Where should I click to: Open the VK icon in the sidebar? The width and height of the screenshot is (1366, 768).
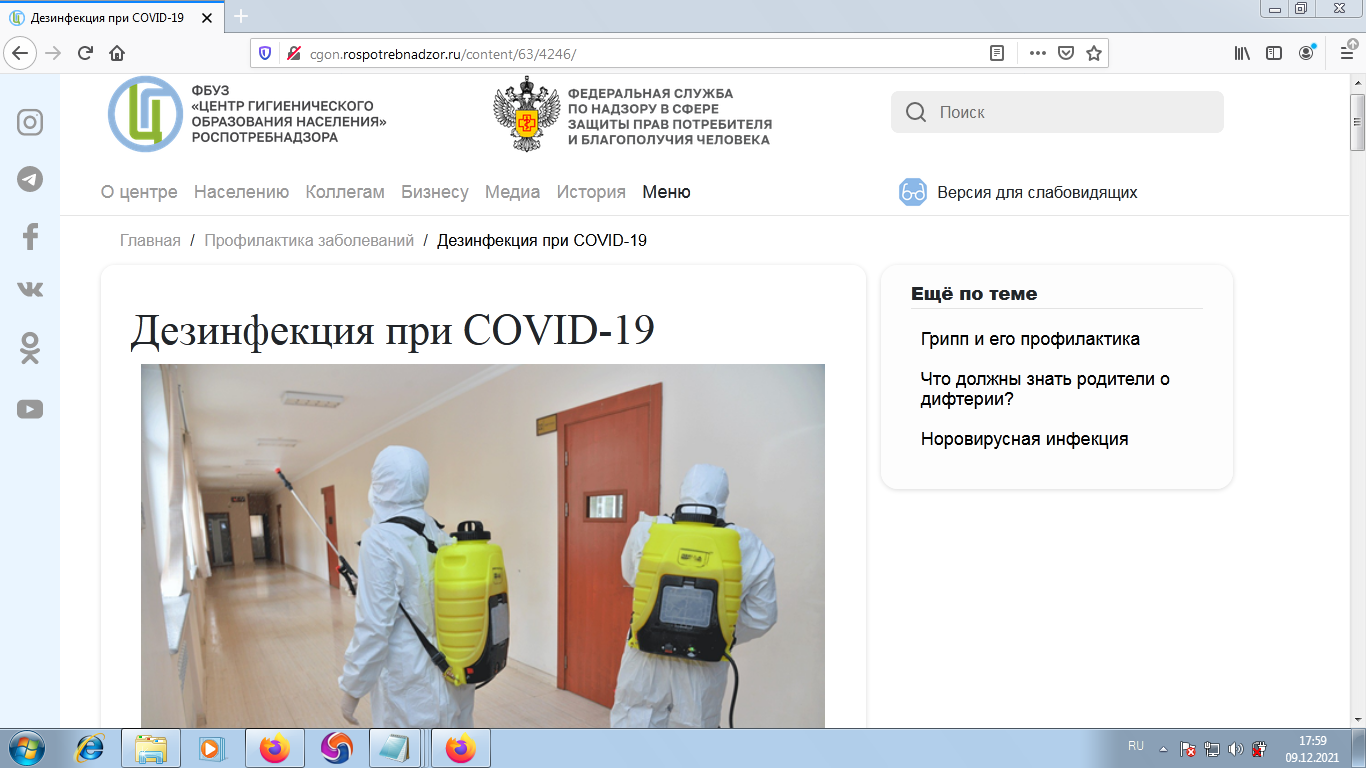point(30,289)
